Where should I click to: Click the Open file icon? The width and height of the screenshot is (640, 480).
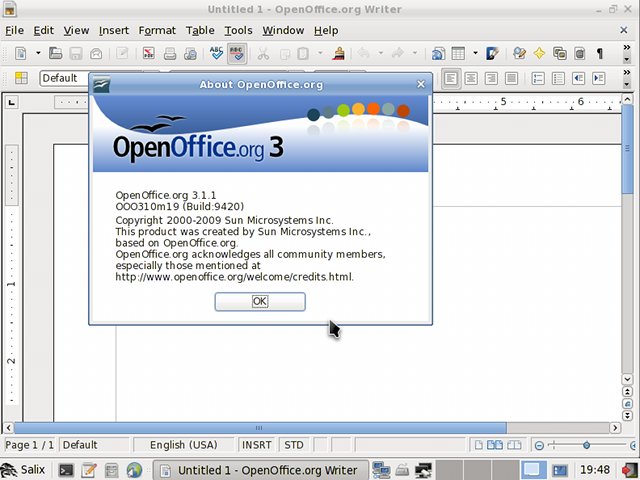point(56,53)
